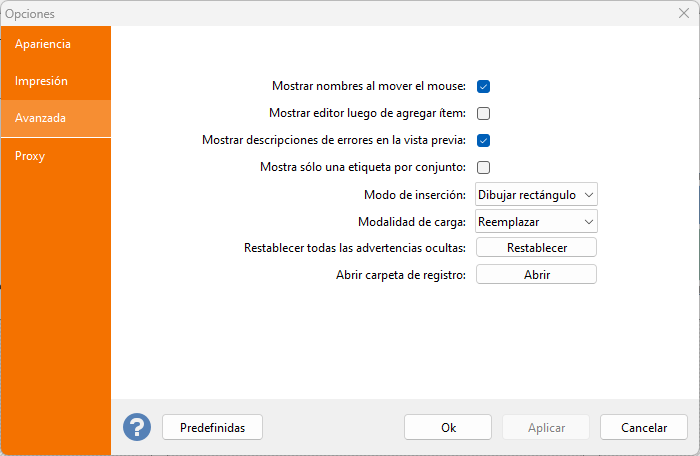Click the Modalidad de carga label
700x456 pixels.
click(x=412, y=222)
